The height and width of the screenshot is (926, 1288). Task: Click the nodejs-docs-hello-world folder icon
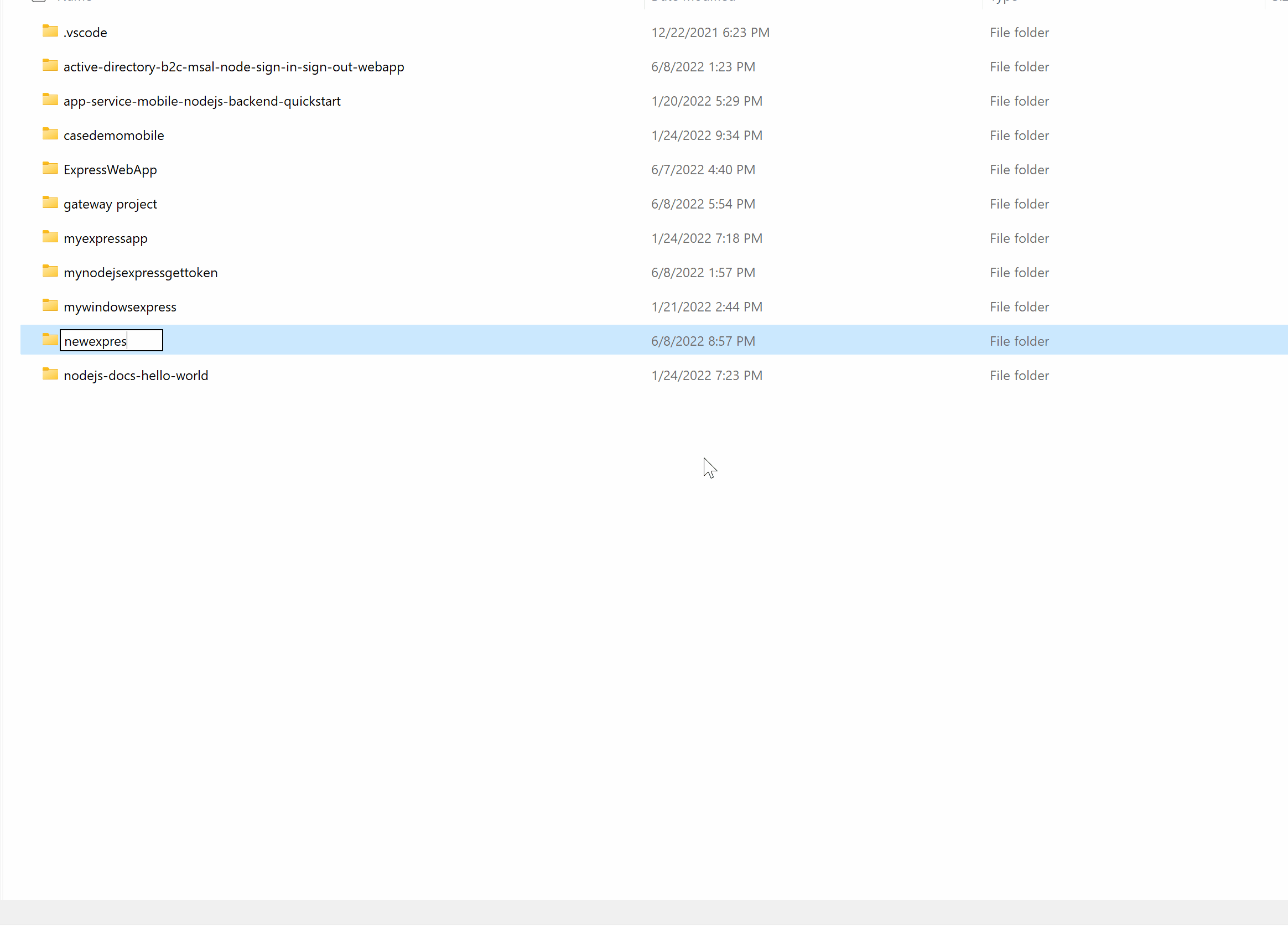pos(50,374)
